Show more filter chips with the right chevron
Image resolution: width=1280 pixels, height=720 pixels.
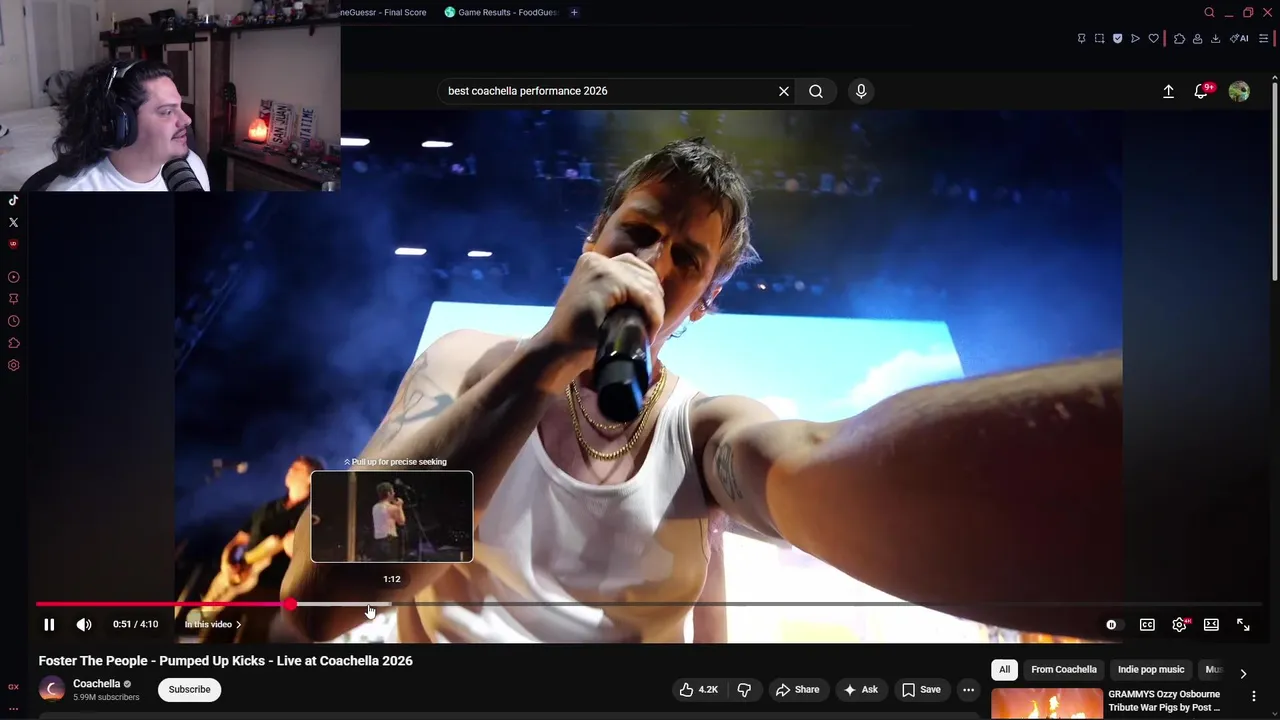(1243, 673)
